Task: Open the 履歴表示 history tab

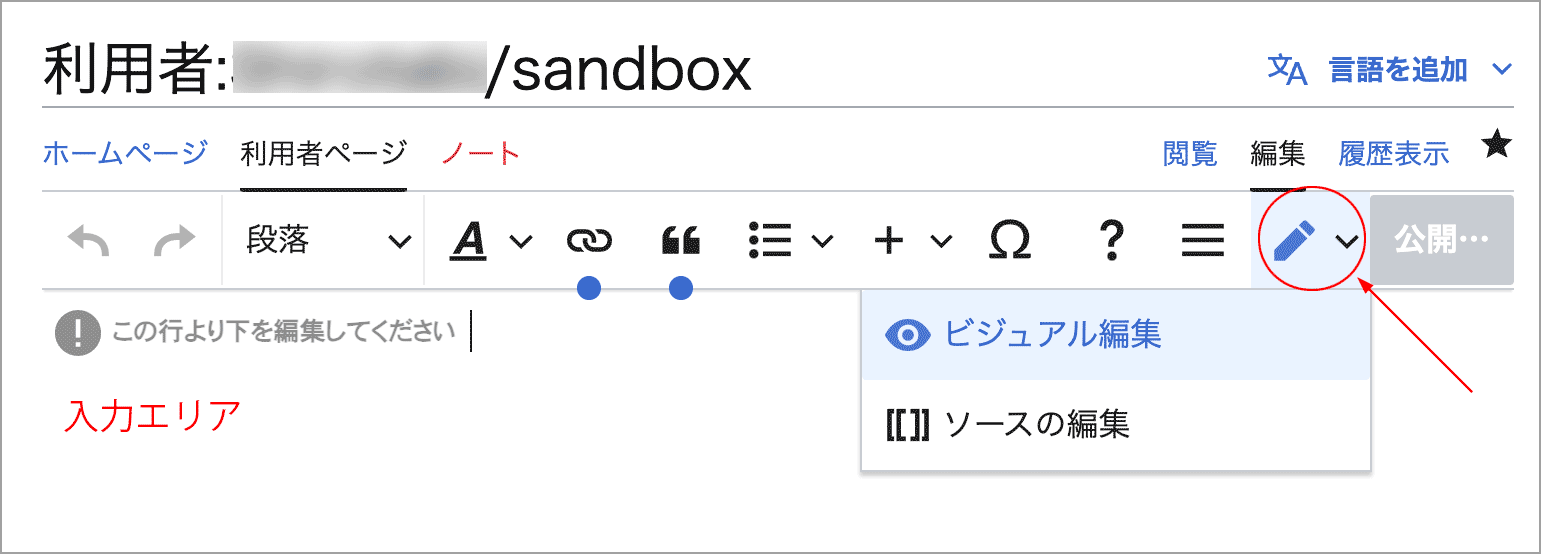Action: [1393, 154]
